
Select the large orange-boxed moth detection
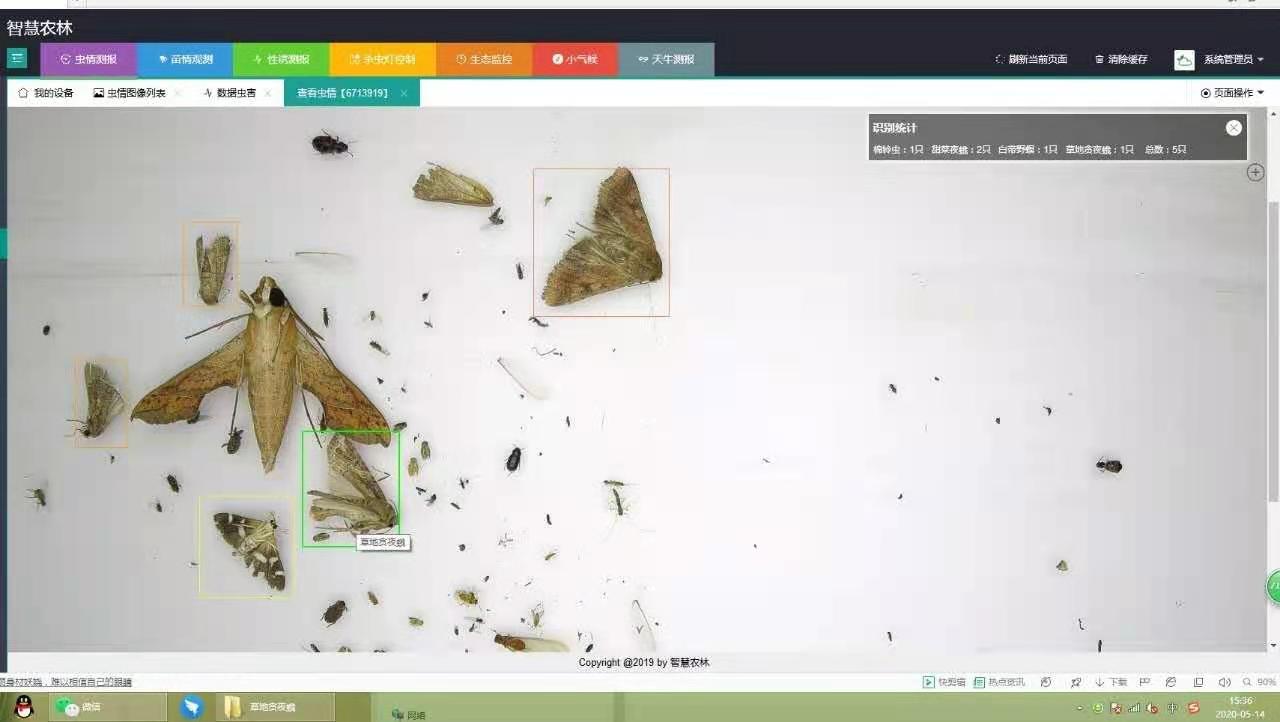601,242
